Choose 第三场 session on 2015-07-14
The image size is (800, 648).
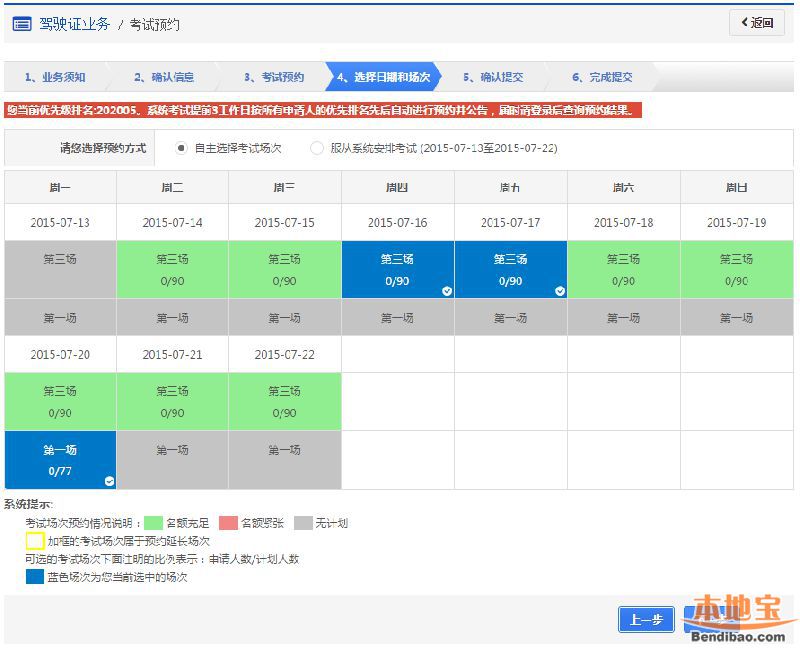pyautogui.click(x=172, y=269)
